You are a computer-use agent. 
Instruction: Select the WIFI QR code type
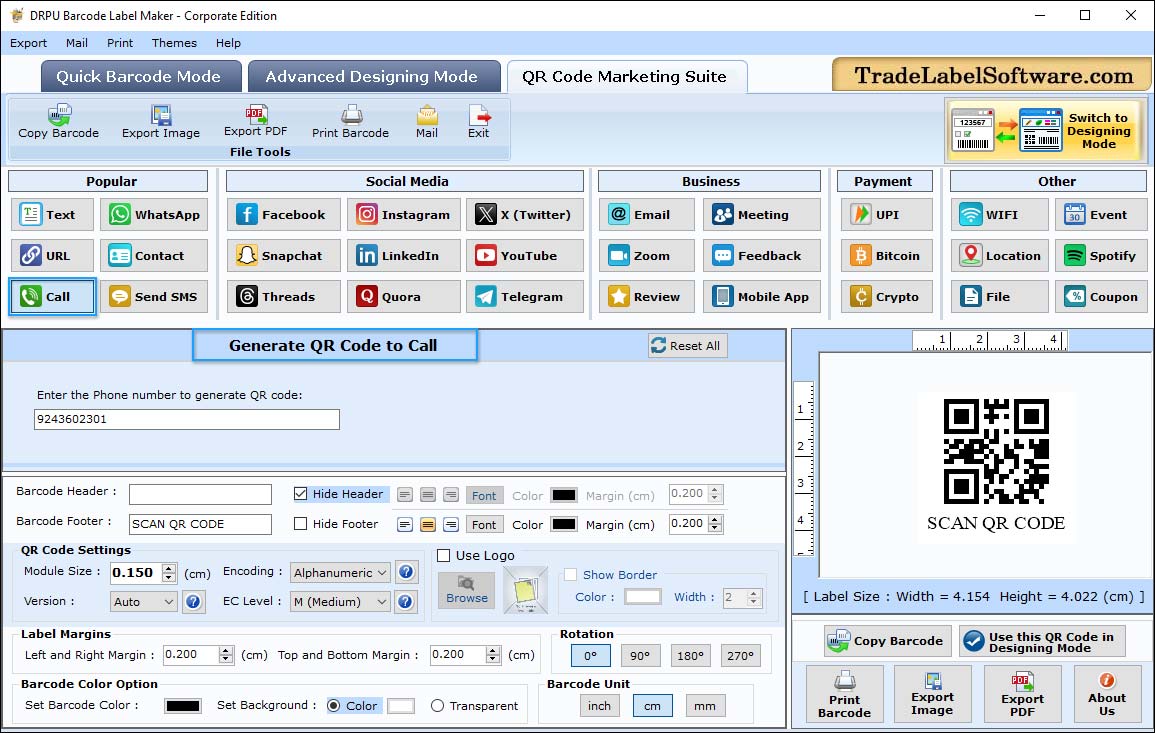[x=1000, y=214]
